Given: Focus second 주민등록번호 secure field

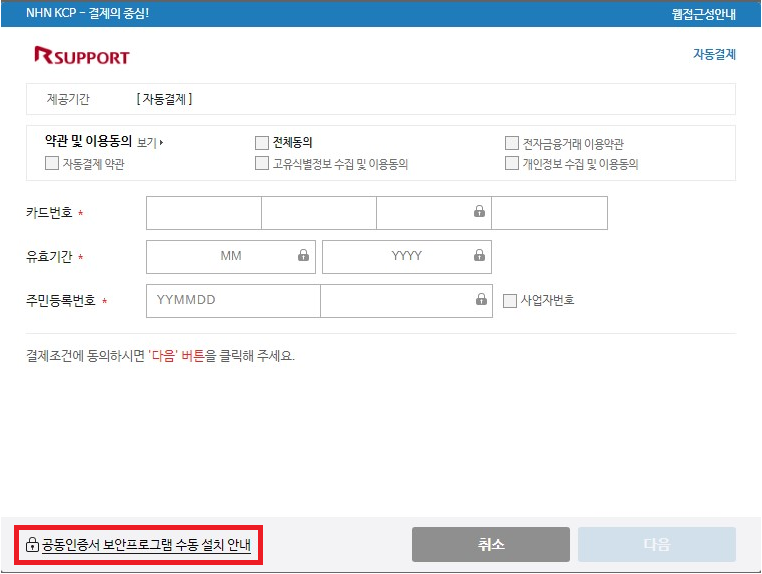Looking at the screenshot, I should point(406,301).
